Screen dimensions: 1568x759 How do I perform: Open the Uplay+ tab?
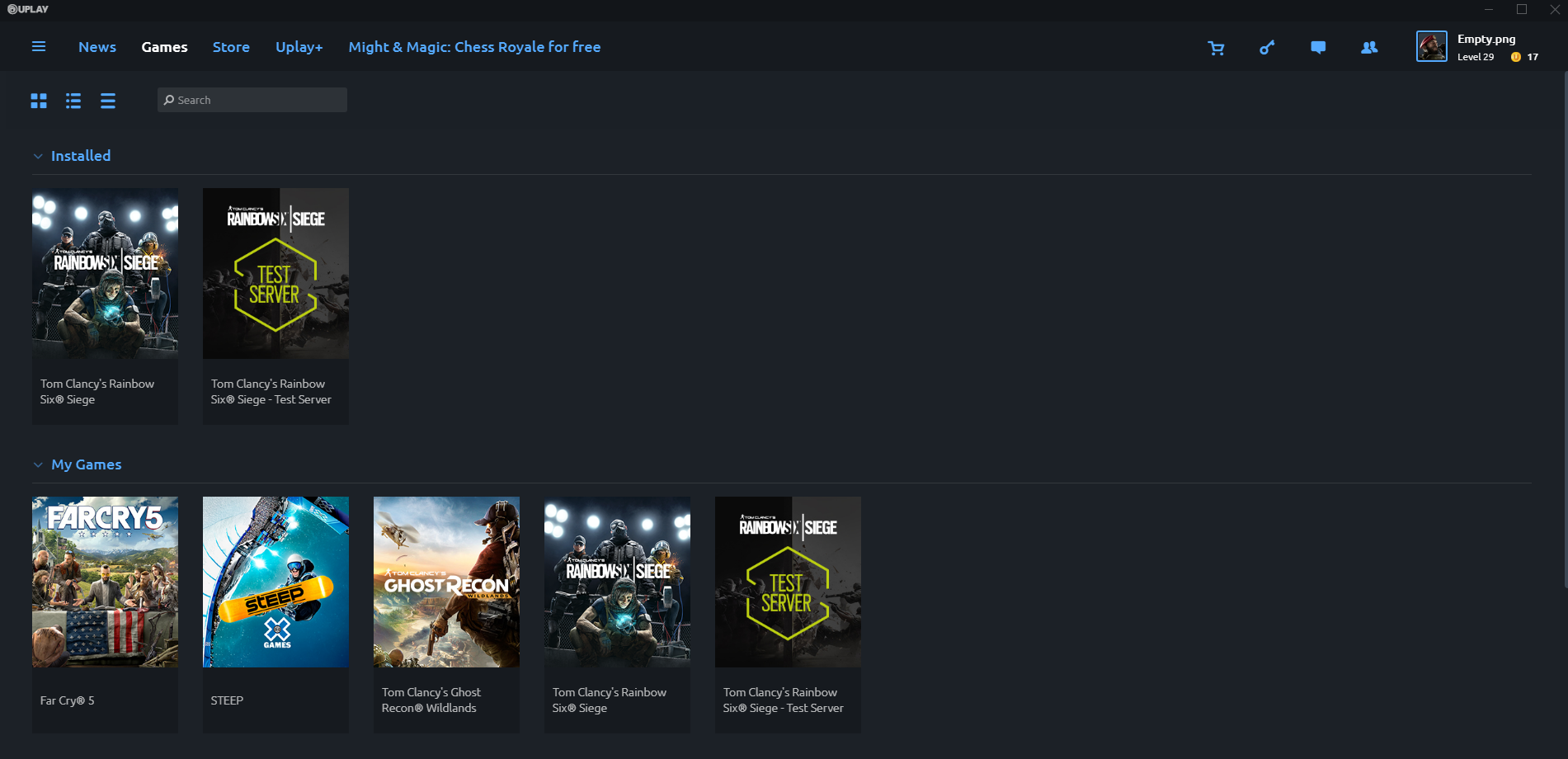pos(299,47)
